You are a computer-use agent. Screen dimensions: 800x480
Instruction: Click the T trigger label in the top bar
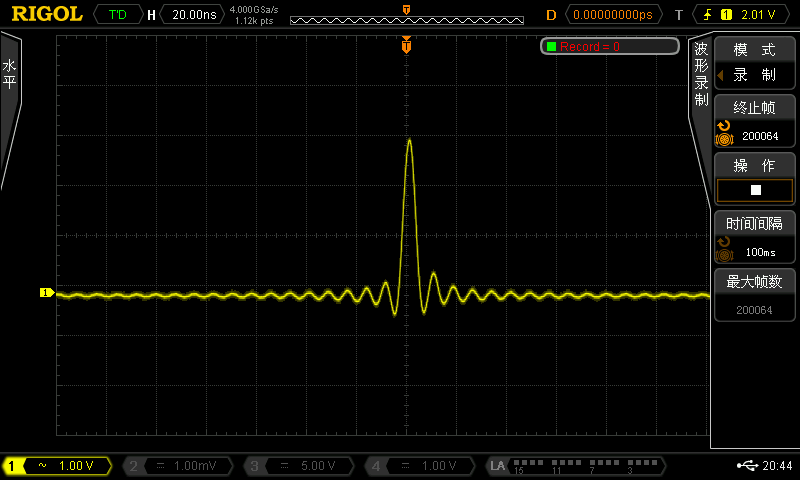pyautogui.click(x=679, y=15)
